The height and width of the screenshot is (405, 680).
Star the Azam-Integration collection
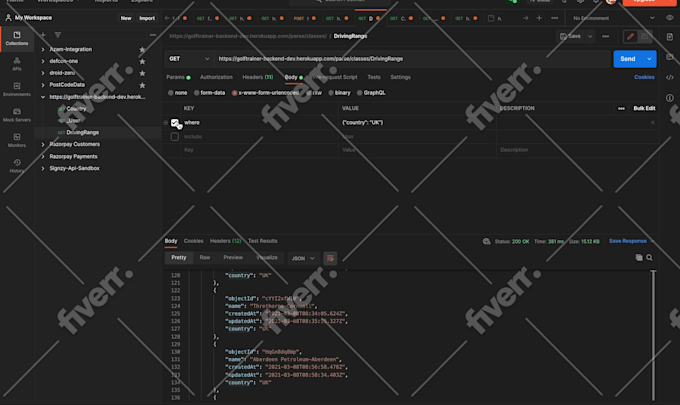coord(142,49)
